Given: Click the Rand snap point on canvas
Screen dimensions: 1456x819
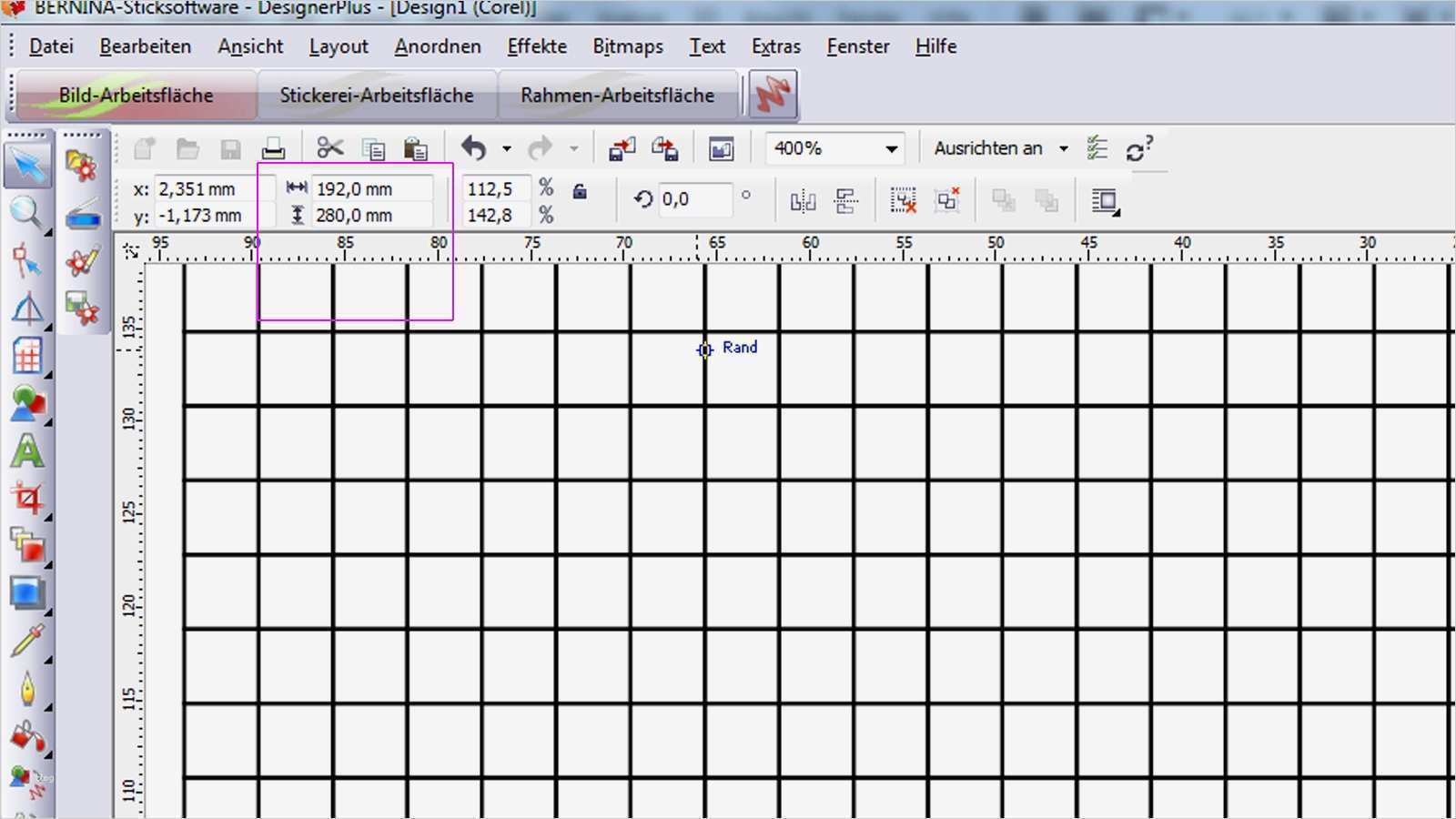Looking at the screenshot, I should 704,349.
